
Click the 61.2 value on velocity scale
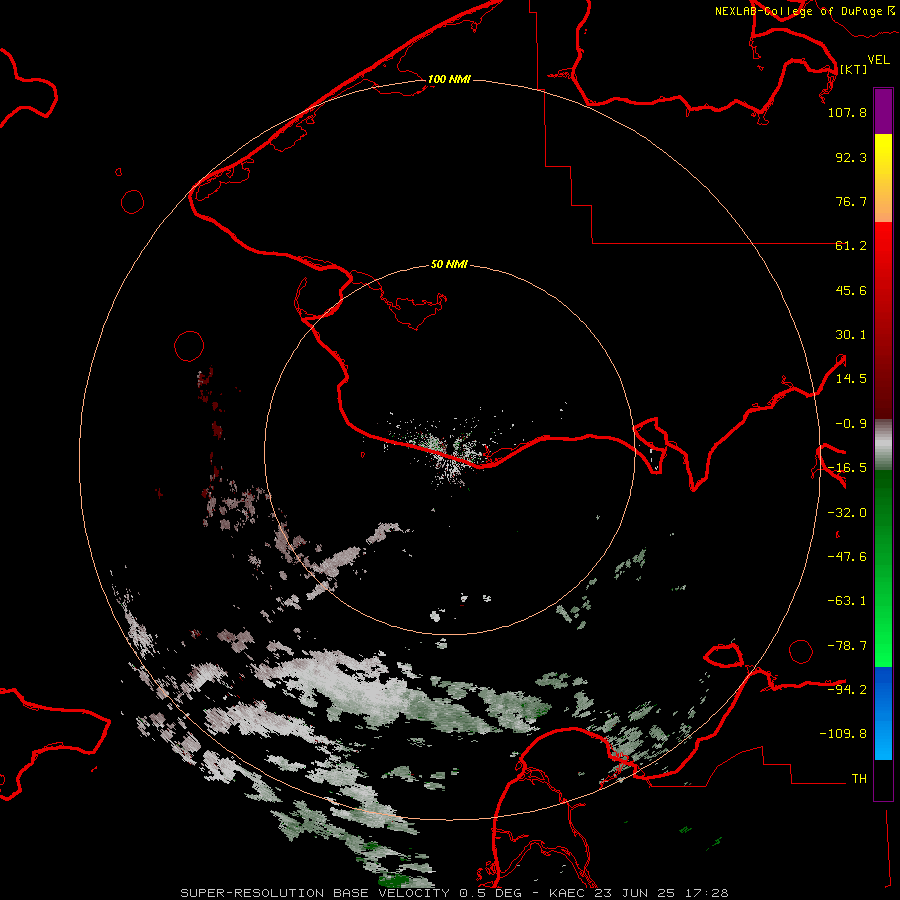click(x=851, y=246)
